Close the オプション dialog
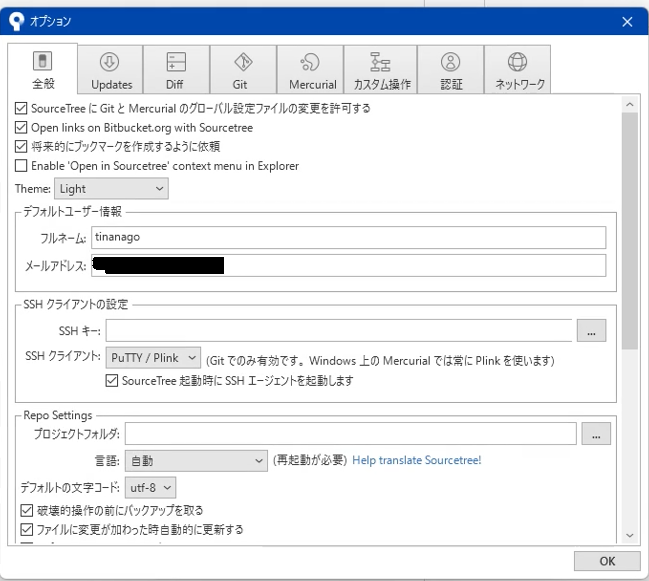 627,22
